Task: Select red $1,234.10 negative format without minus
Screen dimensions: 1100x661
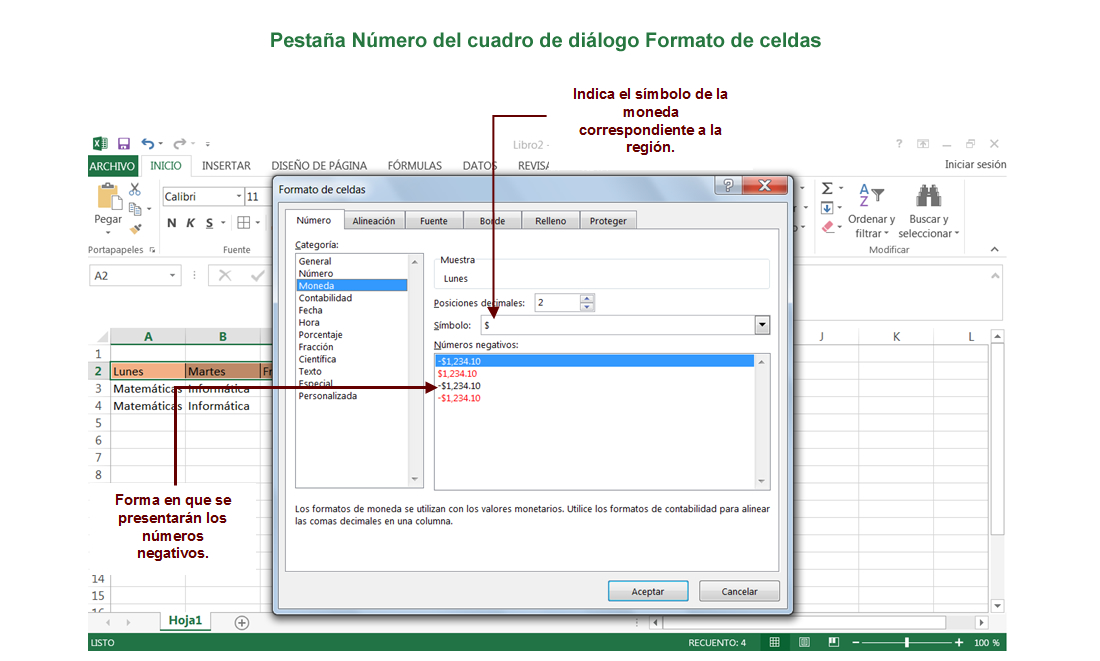Action: (x=457, y=373)
